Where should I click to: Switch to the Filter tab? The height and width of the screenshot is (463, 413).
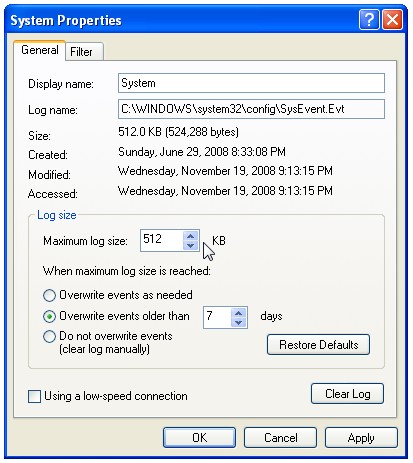coord(84,52)
